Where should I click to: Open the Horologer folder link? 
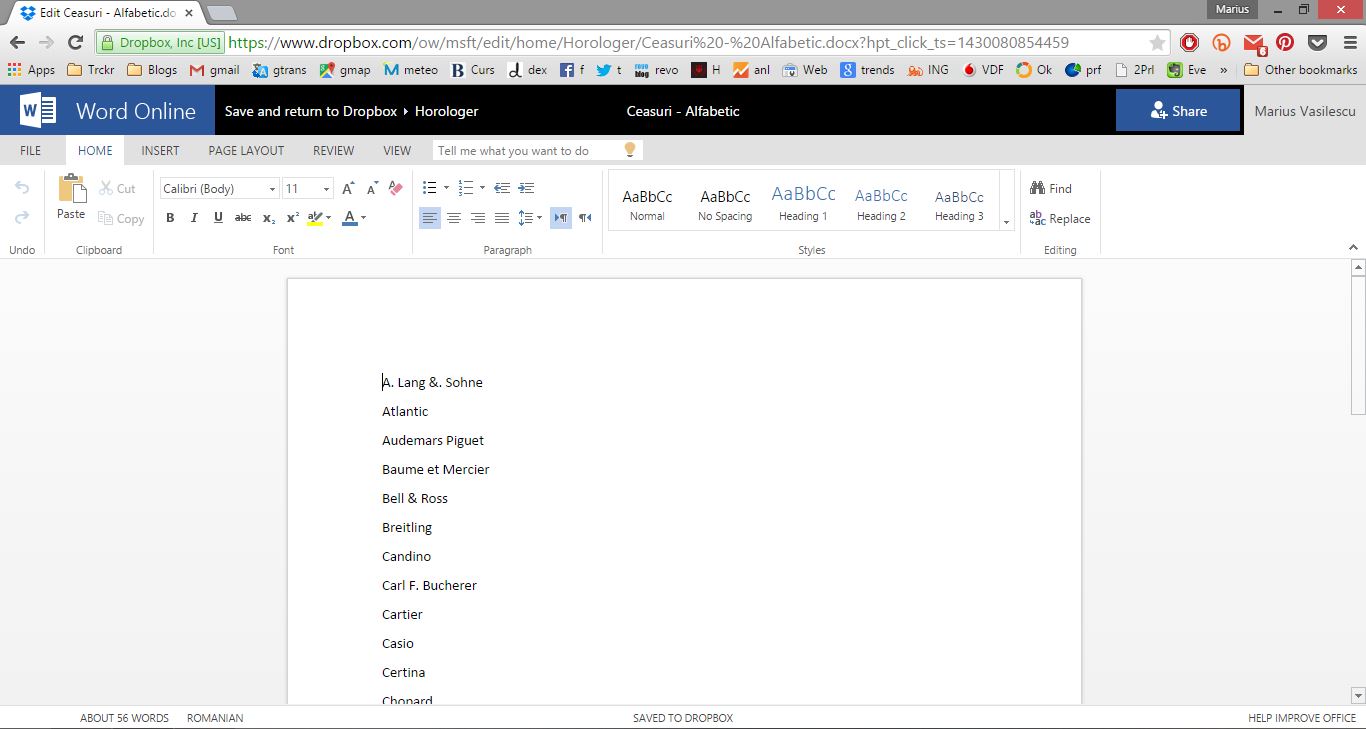[x=446, y=111]
